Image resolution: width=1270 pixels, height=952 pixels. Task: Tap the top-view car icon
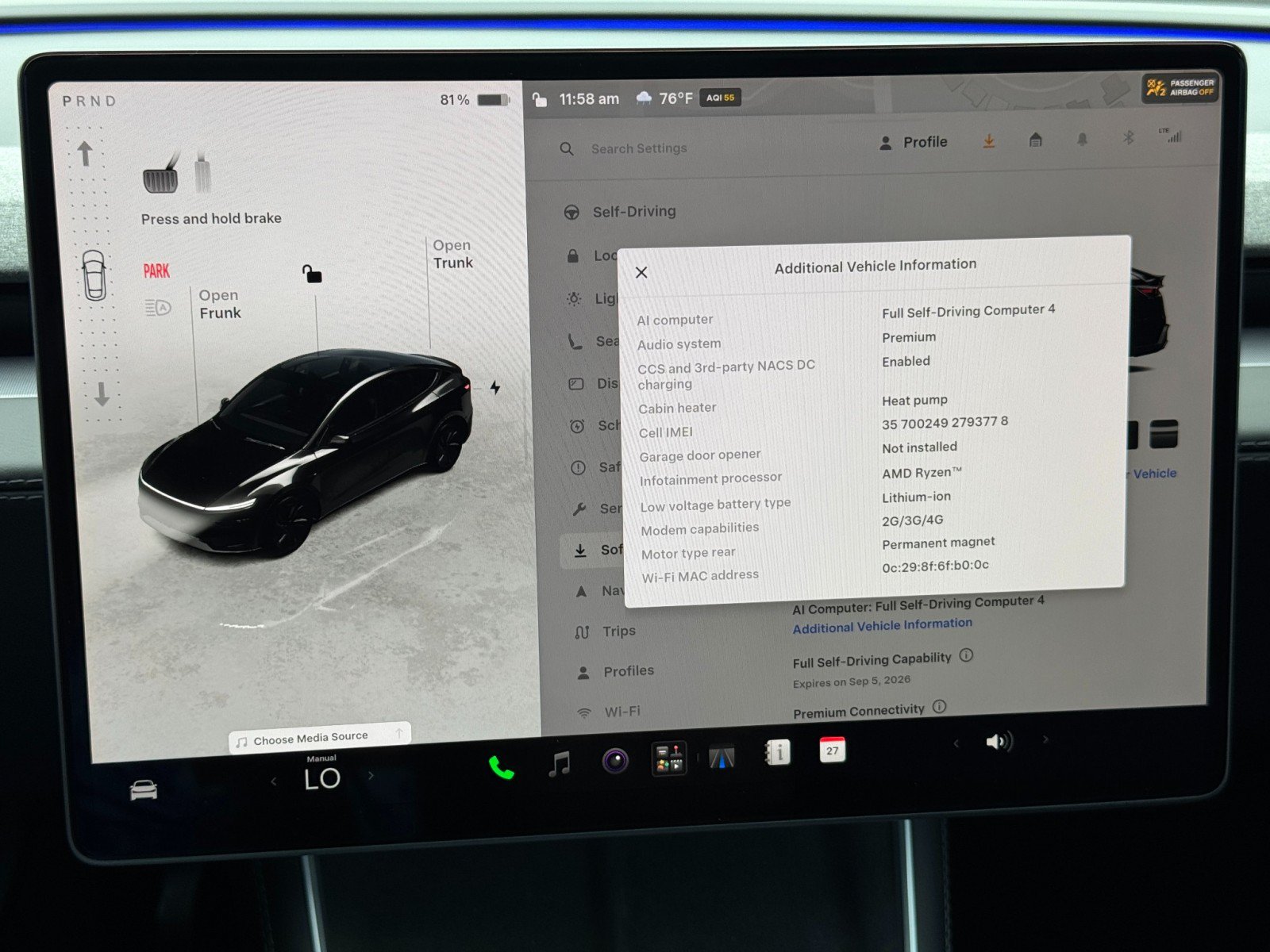(94, 275)
